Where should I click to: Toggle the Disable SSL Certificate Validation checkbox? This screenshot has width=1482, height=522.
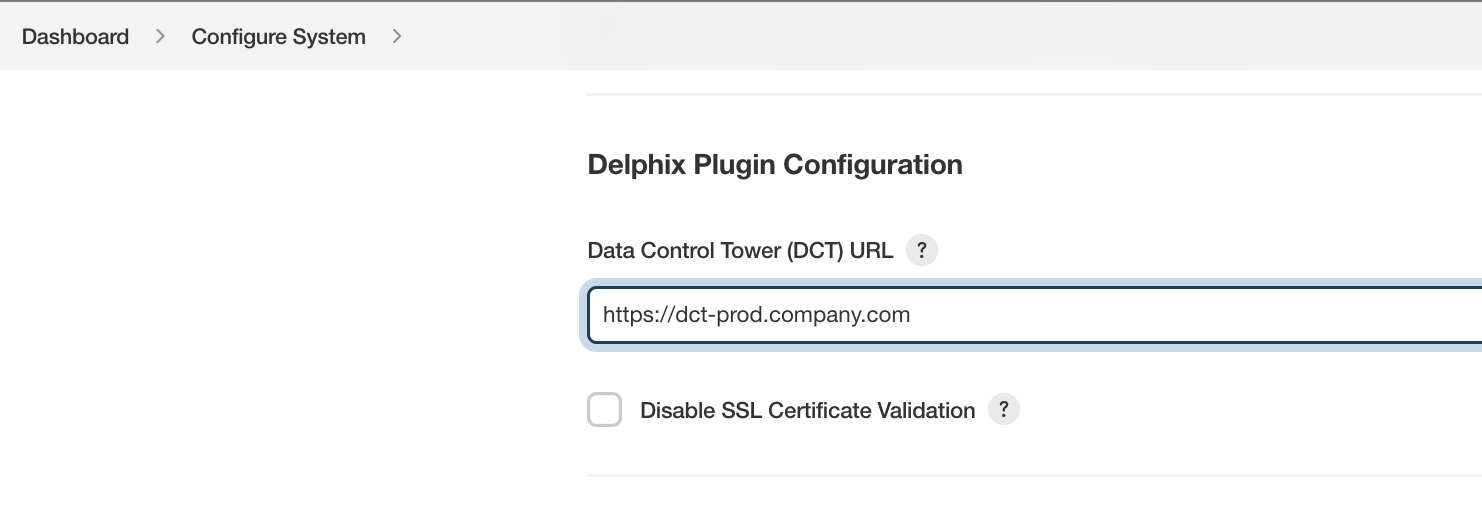(604, 410)
